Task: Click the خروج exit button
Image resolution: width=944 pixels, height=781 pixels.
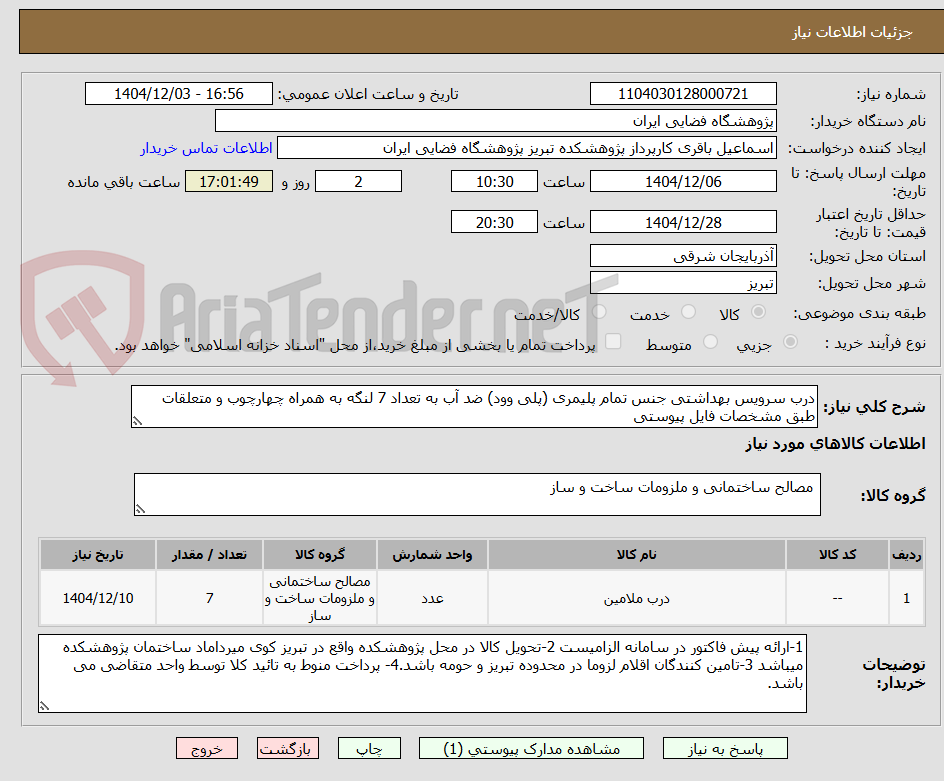Action: [206, 748]
